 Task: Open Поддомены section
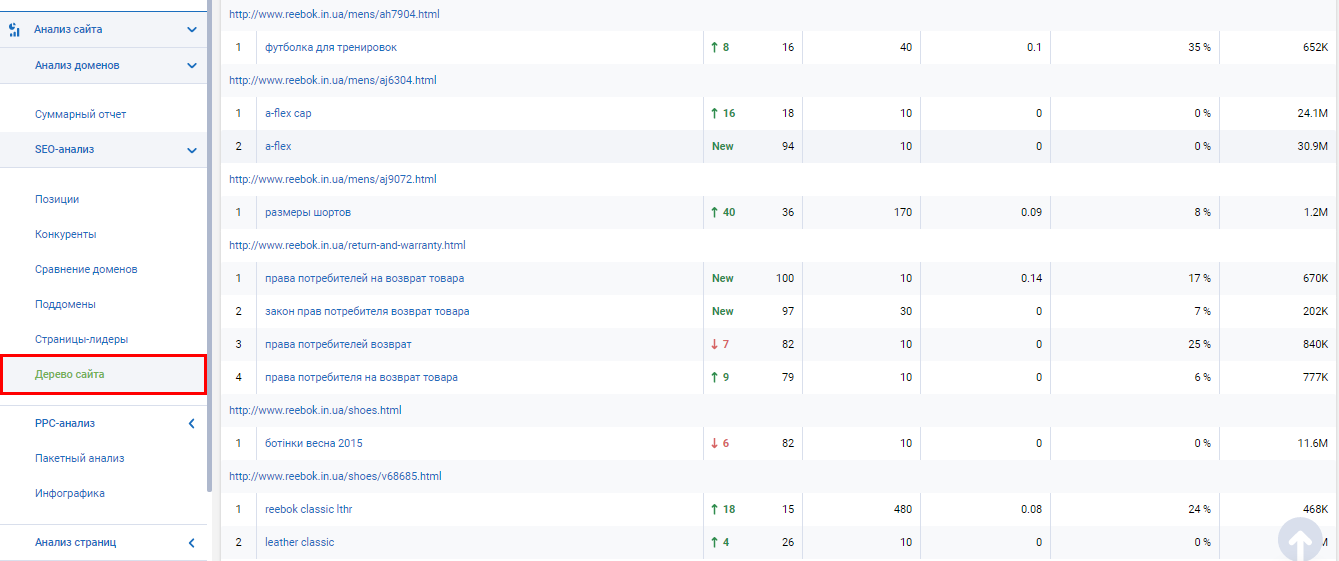(65, 305)
